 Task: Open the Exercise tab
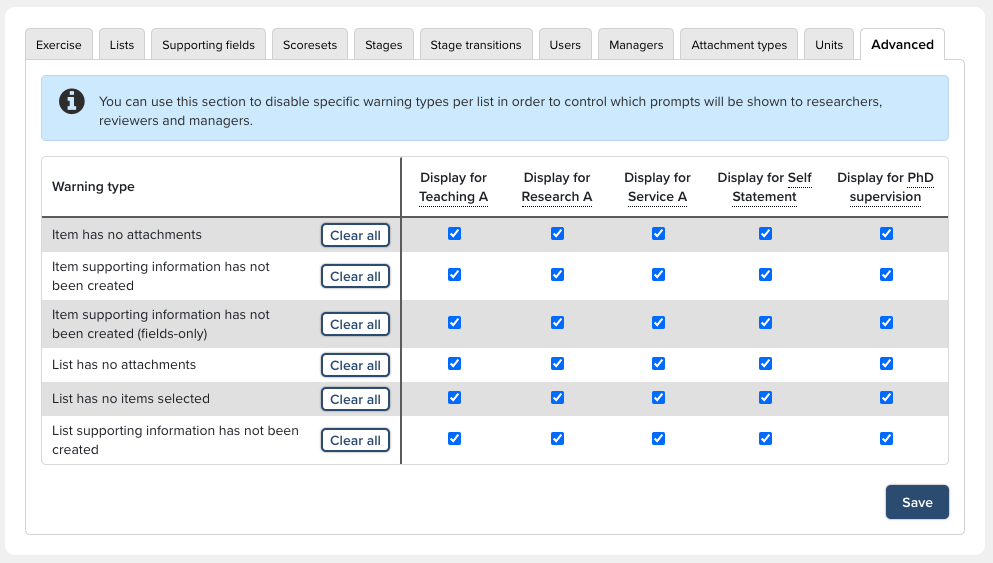click(x=59, y=45)
